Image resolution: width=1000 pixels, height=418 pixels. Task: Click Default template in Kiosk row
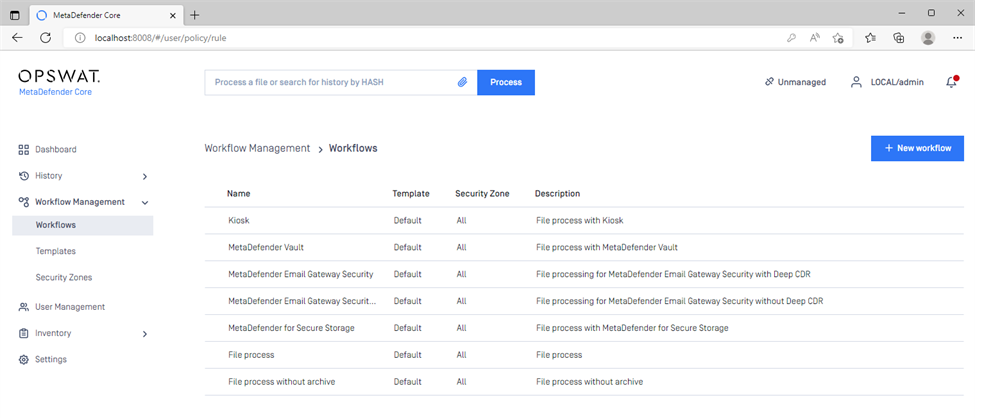[408, 220]
